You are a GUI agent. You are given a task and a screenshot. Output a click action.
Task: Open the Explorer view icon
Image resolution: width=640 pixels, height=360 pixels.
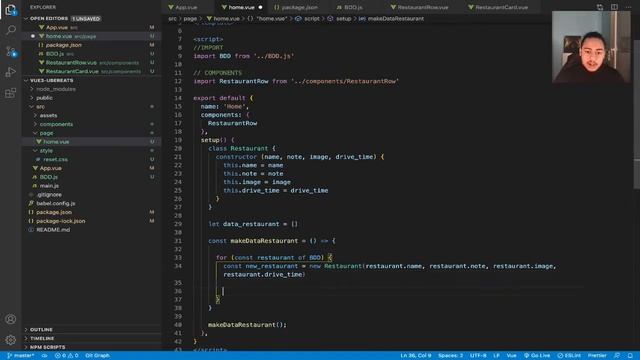click(11, 10)
